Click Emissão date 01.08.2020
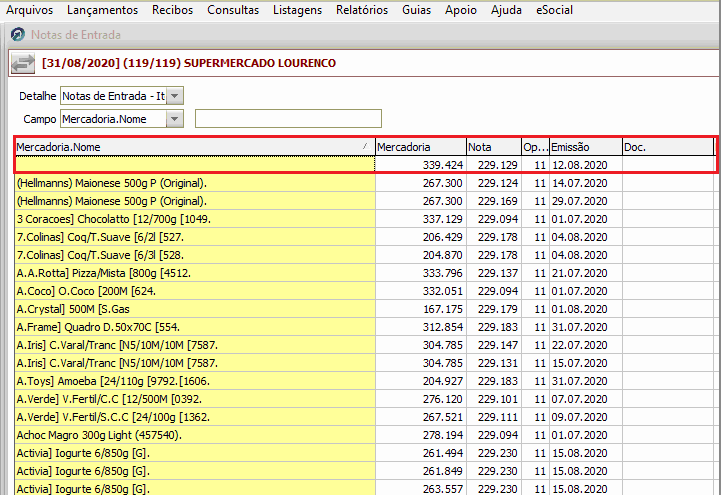The width and height of the screenshot is (721, 495). pos(580,309)
